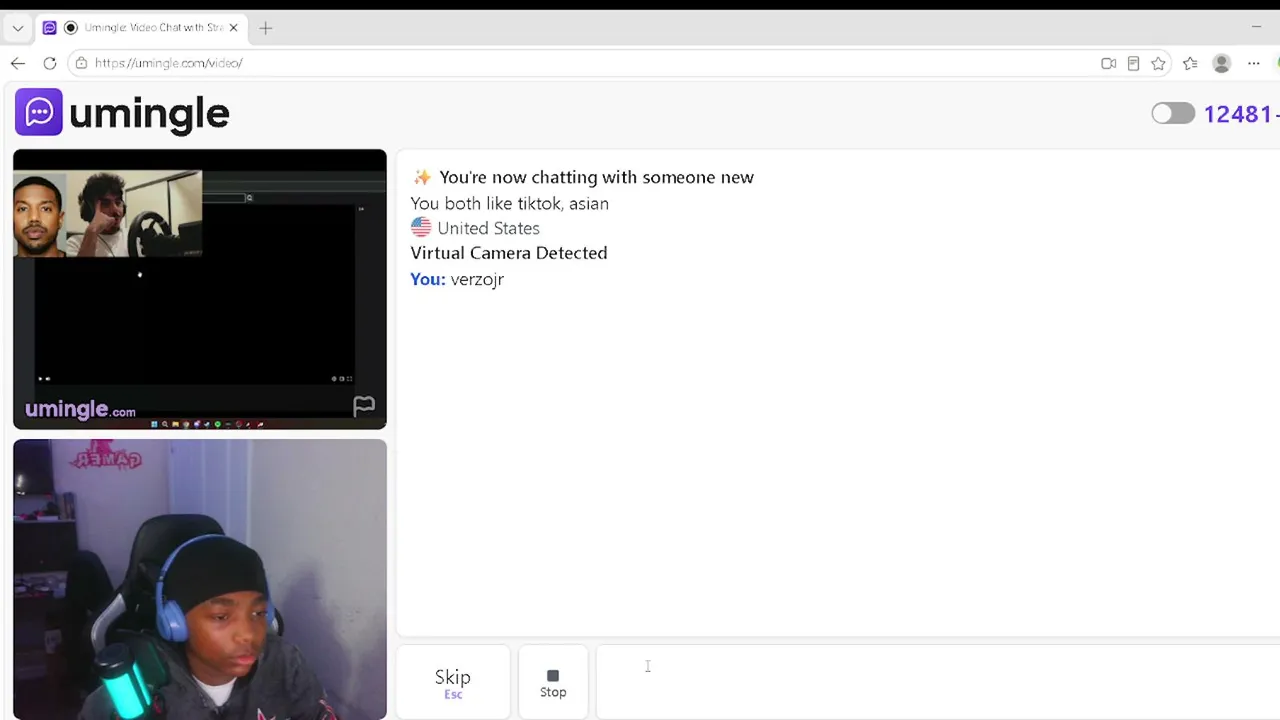View site information via the lock icon
The width and height of the screenshot is (1280, 720).
82,63
